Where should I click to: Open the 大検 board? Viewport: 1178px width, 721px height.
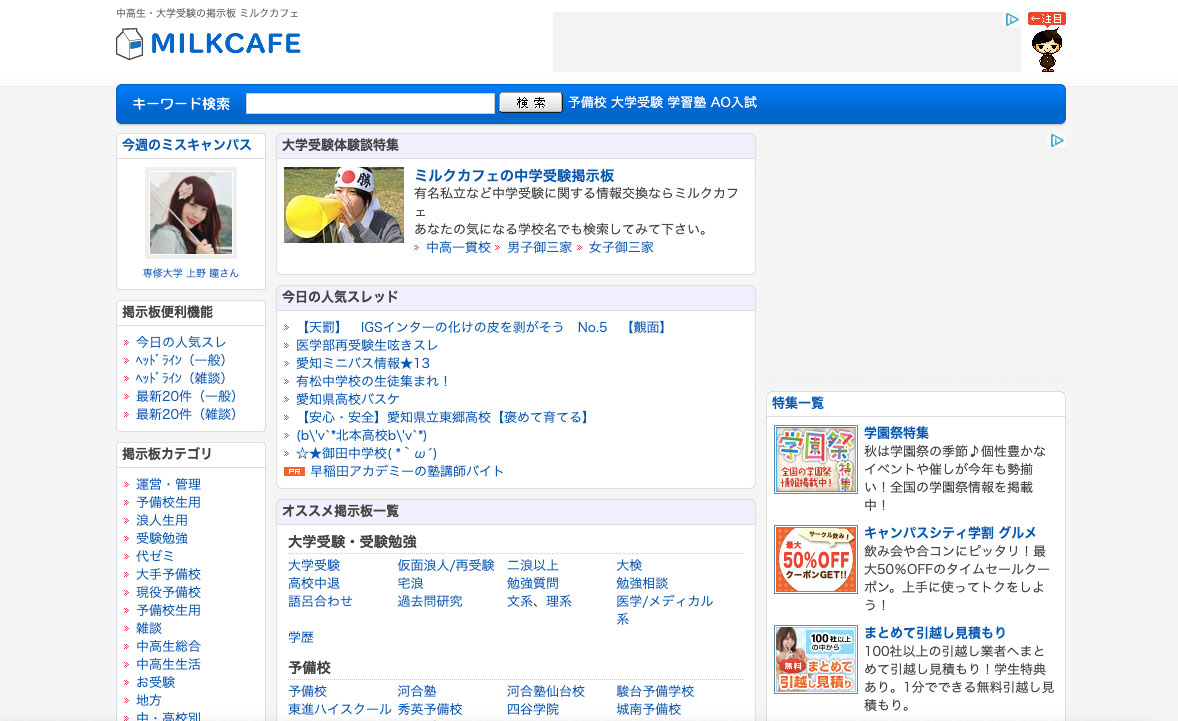click(x=629, y=566)
